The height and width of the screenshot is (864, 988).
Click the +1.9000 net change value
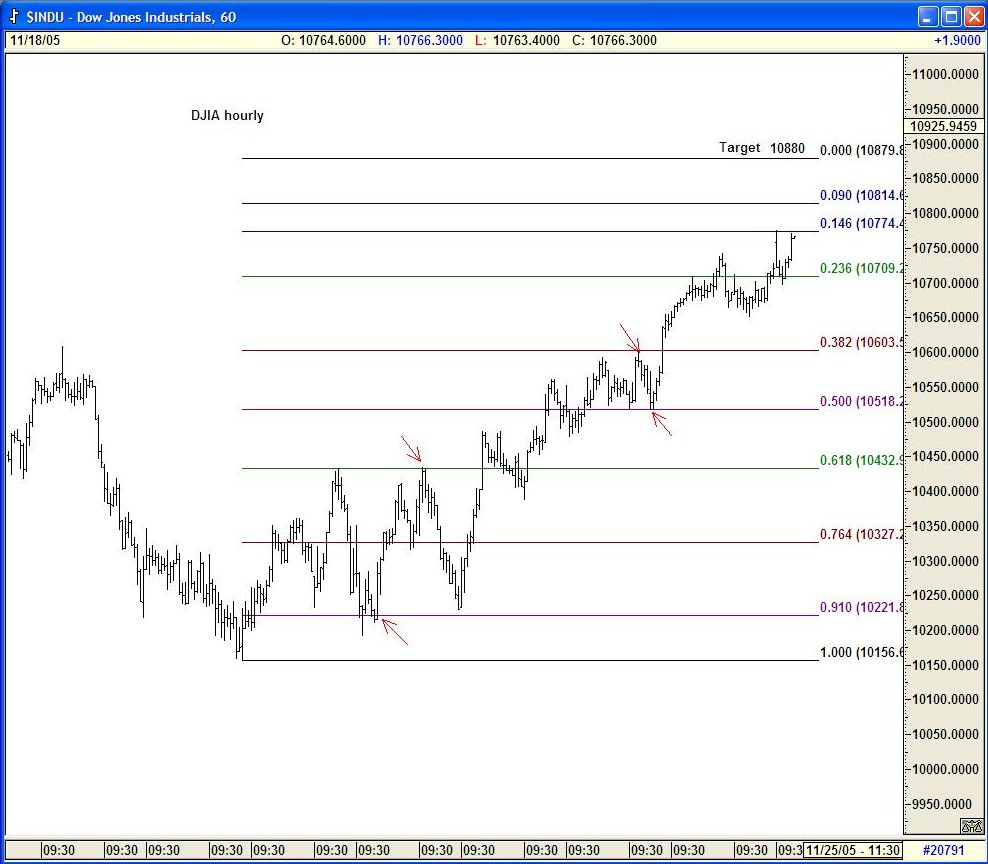pos(957,40)
